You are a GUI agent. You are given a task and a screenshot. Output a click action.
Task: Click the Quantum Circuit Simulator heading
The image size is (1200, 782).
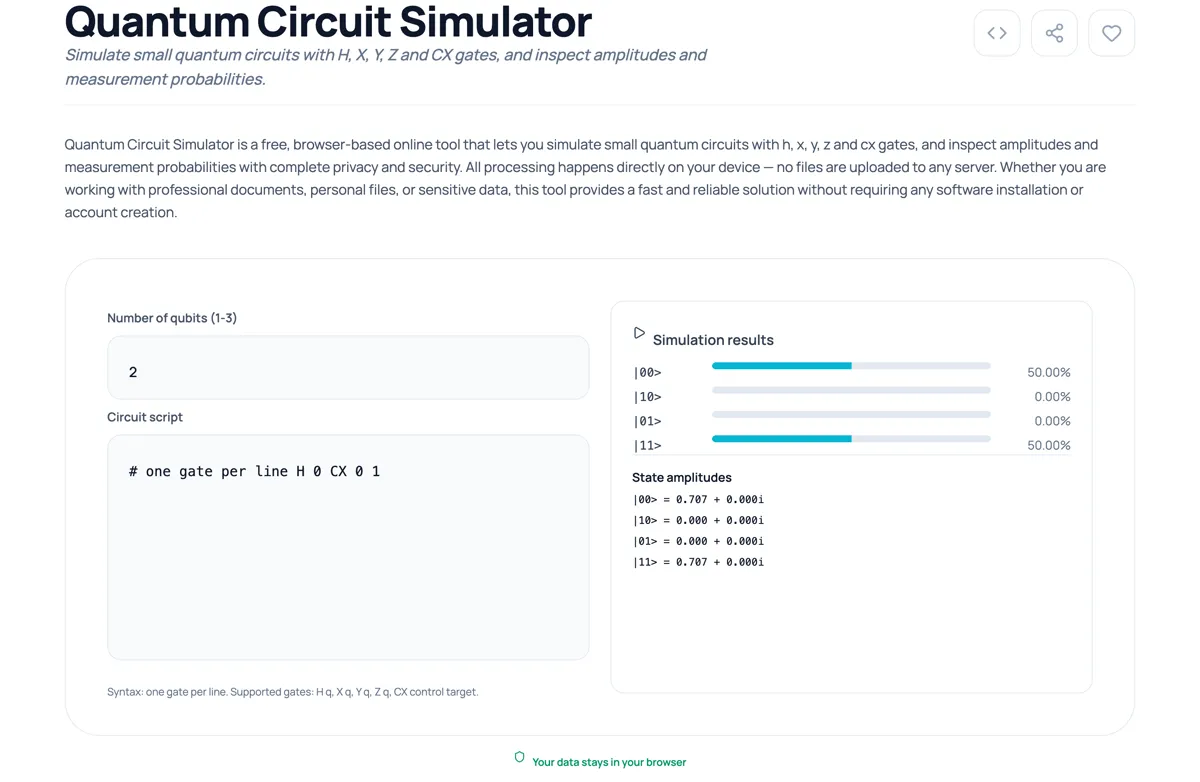click(x=326, y=21)
